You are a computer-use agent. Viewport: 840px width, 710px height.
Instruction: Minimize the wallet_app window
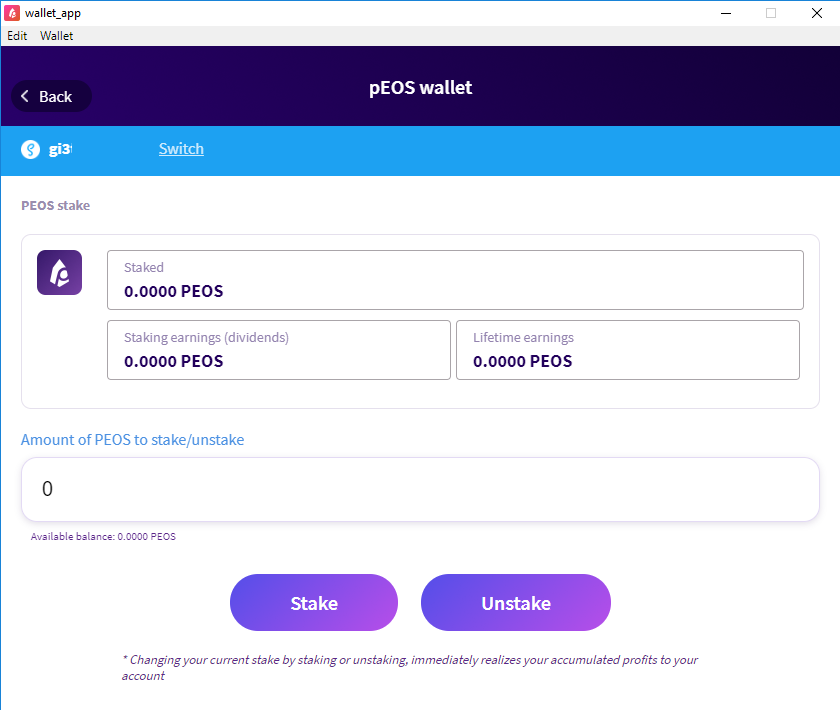[x=724, y=13]
